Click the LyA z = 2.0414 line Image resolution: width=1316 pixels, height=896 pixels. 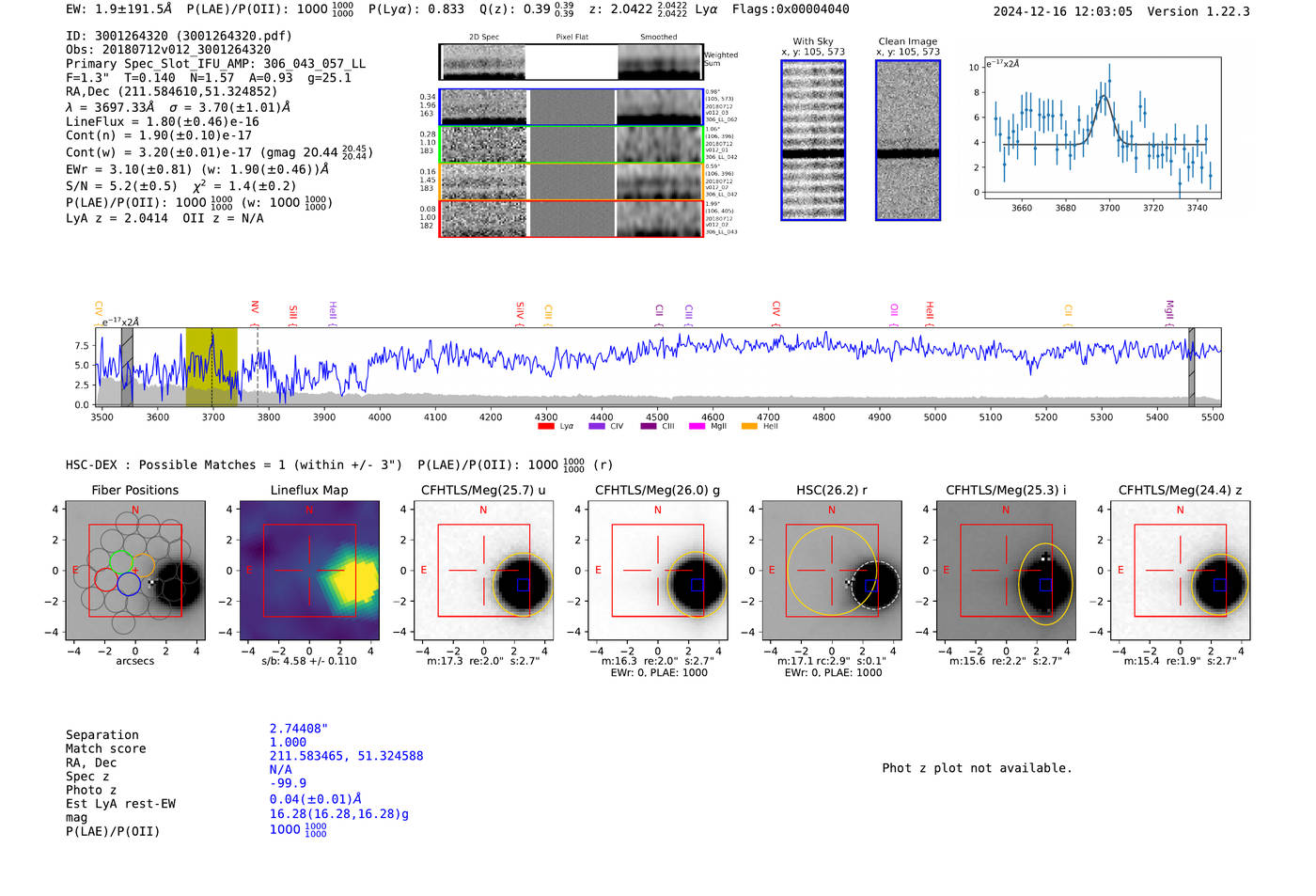[164, 218]
